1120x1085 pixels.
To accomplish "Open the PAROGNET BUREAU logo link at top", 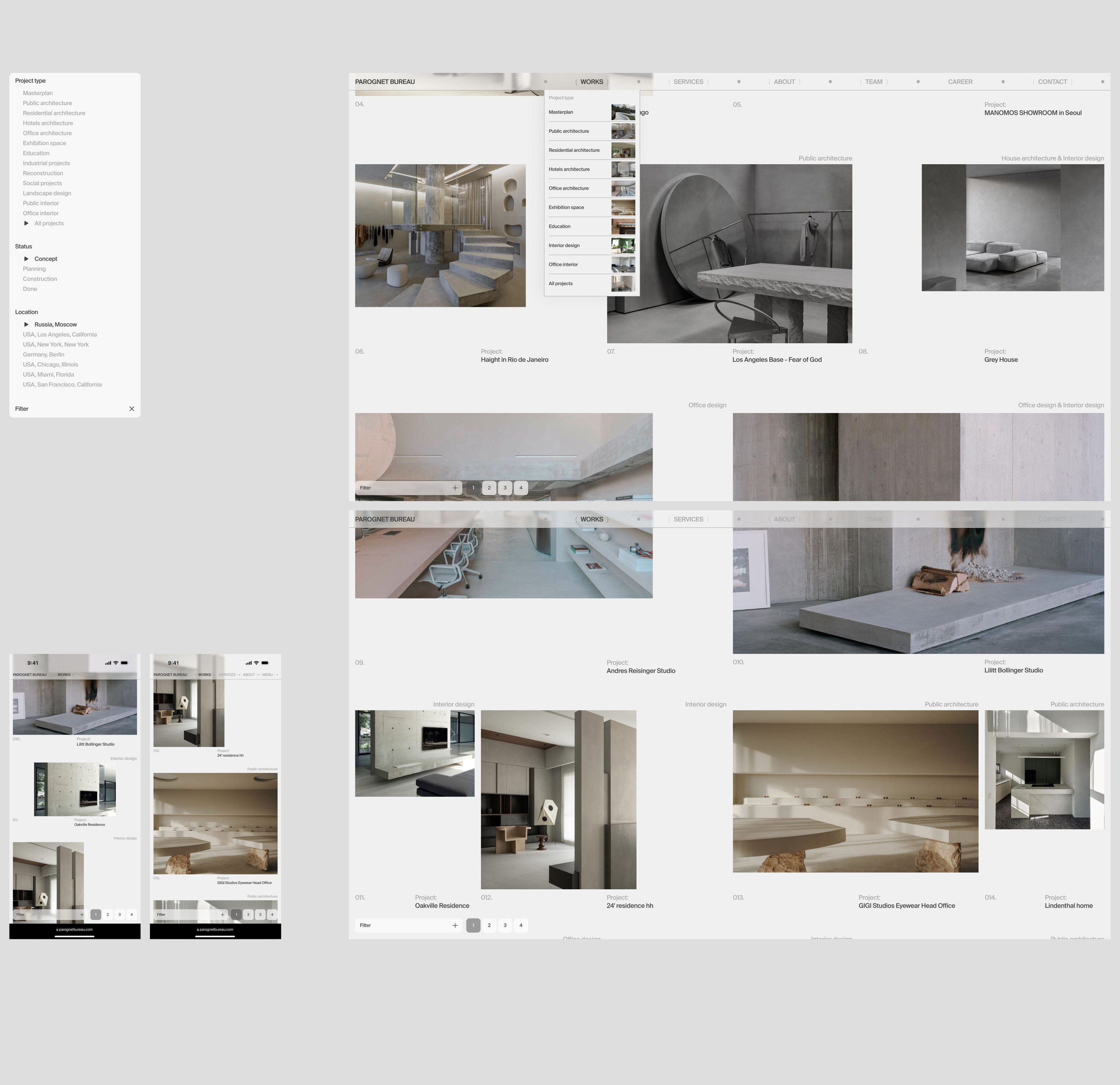I will tap(385, 82).
